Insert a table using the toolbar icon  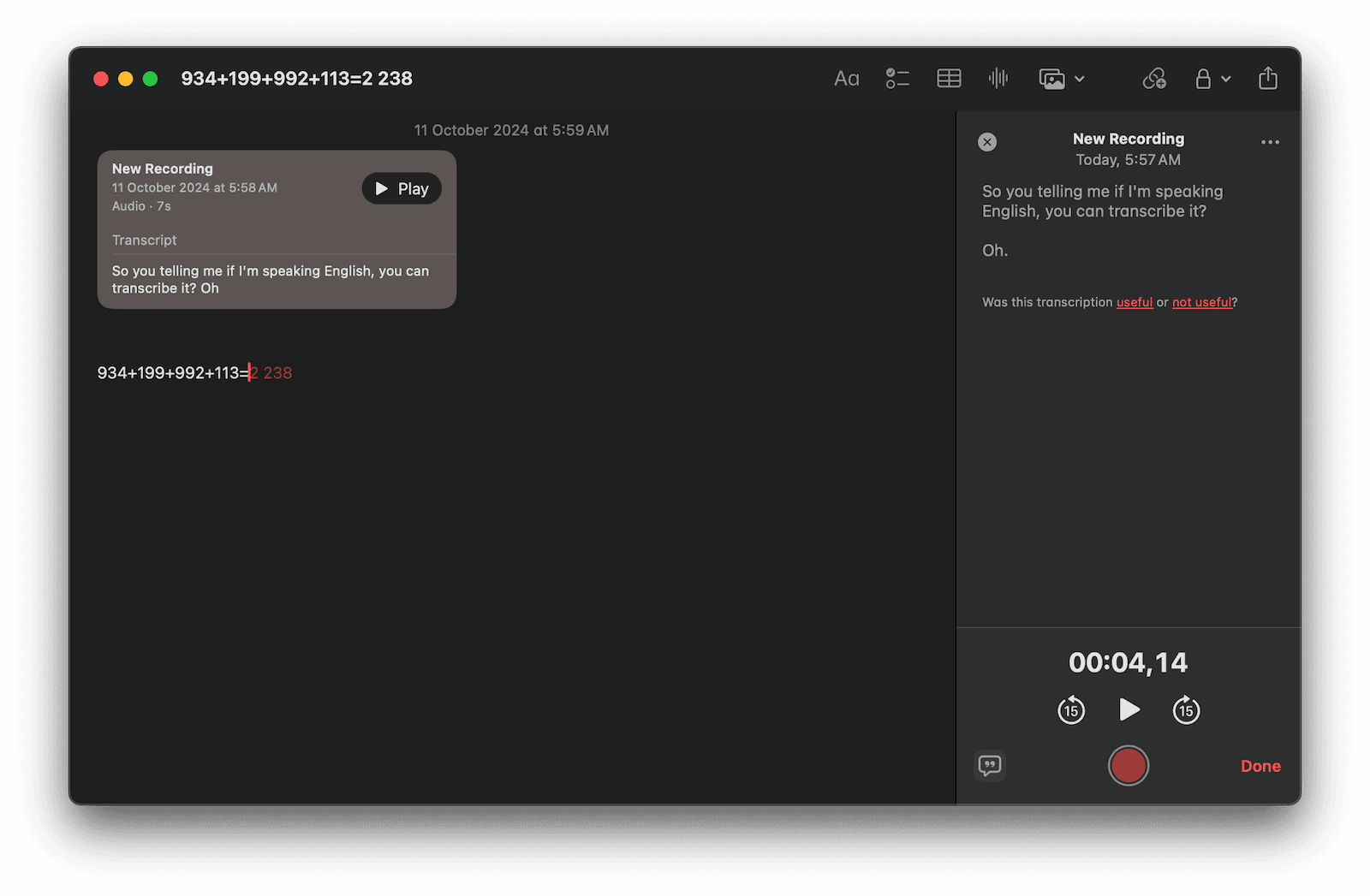coord(949,79)
